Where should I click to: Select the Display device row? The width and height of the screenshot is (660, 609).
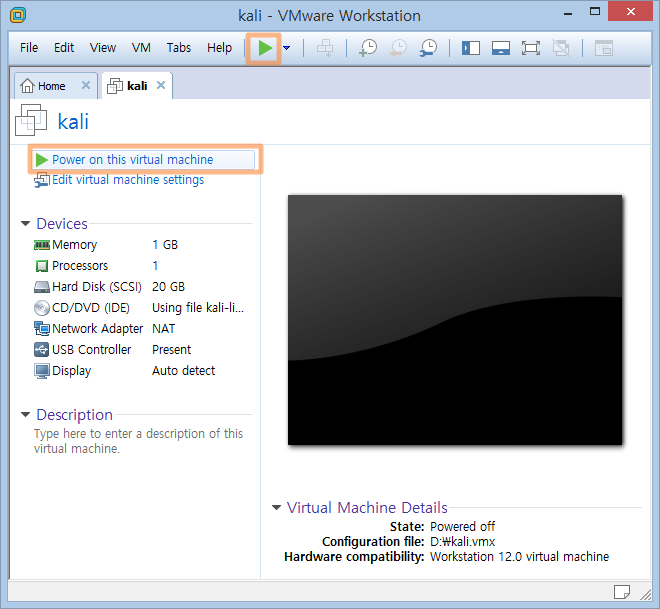tap(142, 371)
